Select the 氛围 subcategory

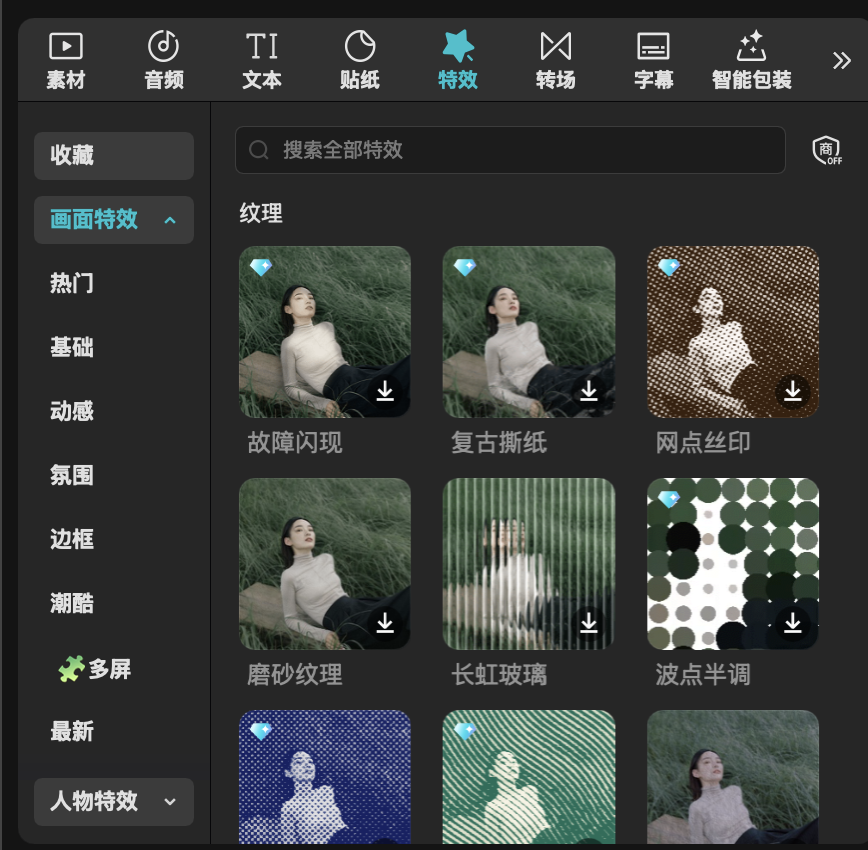(72, 476)
